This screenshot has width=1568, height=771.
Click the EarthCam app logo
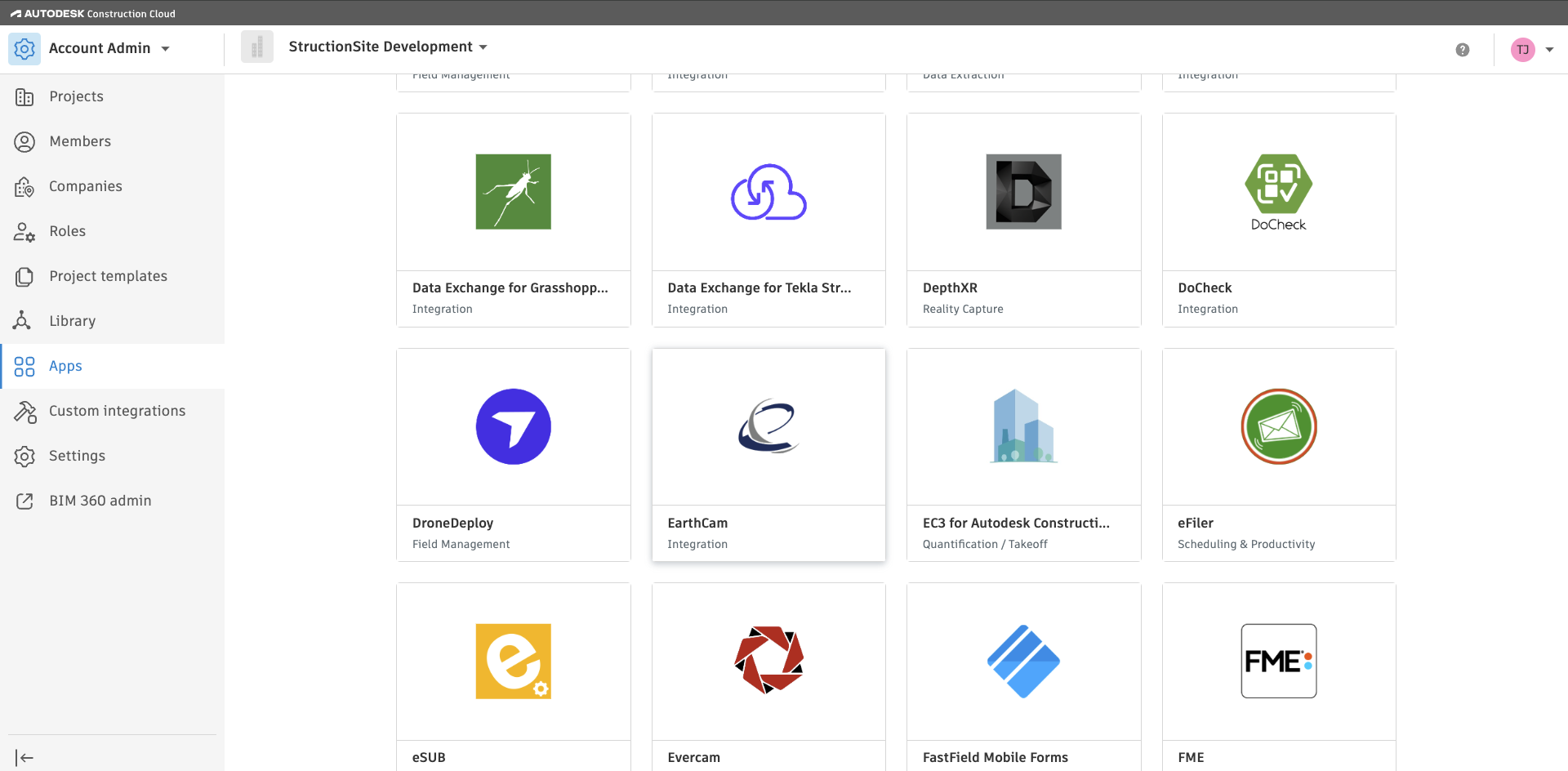click(x=768, y=426)
